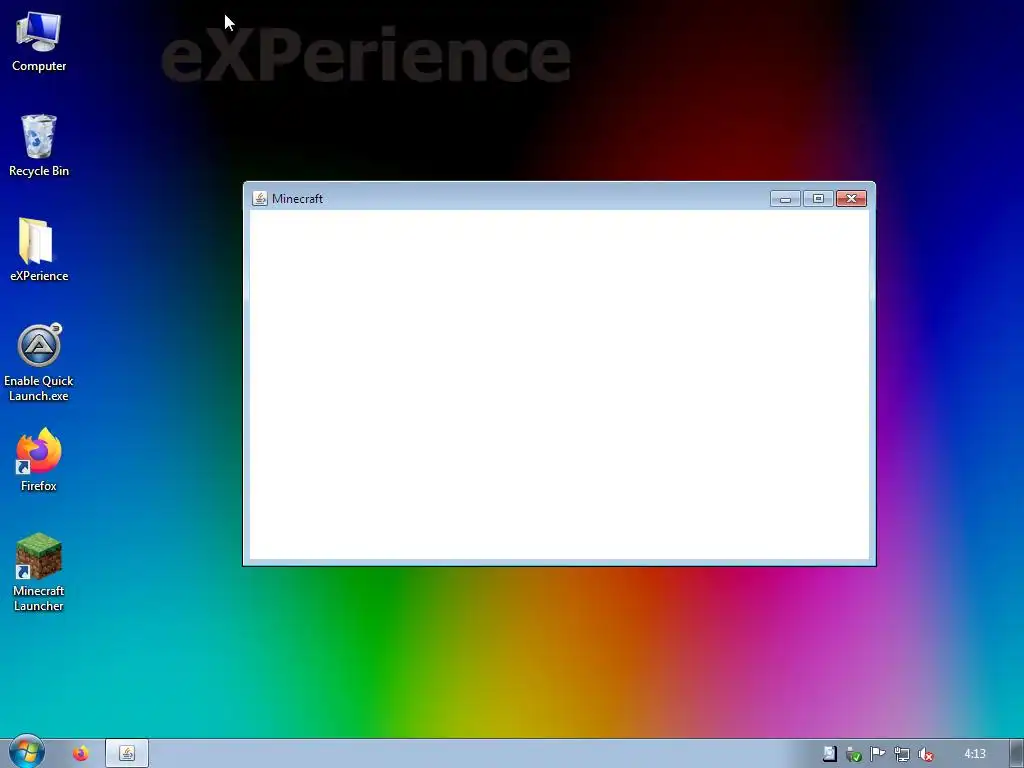1024x768 pixels.
Task: Close the Minecraft window
Action: pos(852,199)
